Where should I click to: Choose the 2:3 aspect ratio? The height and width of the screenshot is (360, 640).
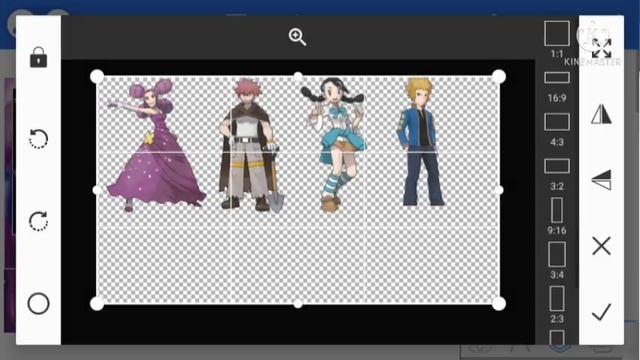click(x=557, y=304)
